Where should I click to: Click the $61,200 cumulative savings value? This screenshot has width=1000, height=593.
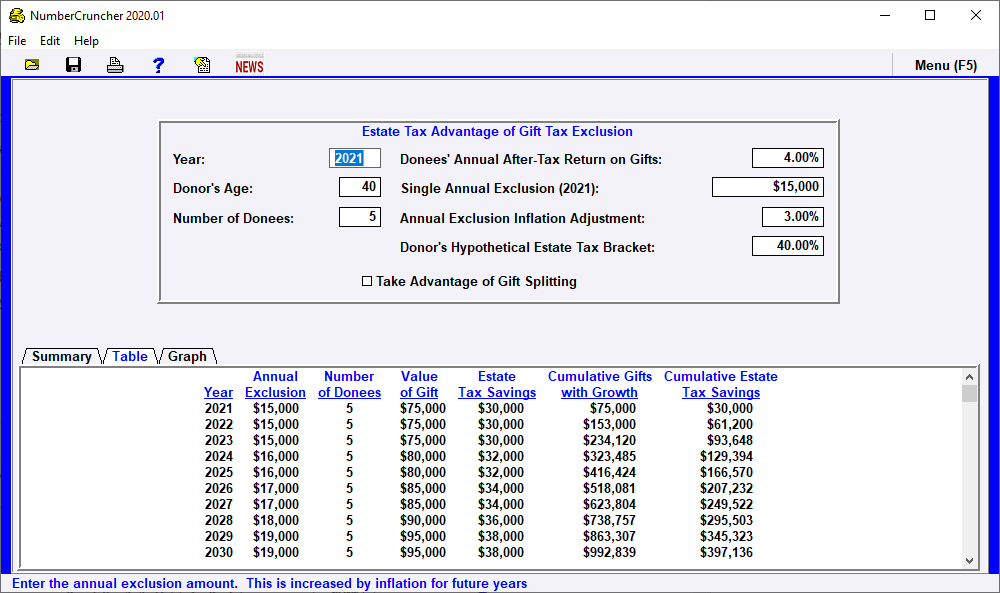(x=730, y=425)
